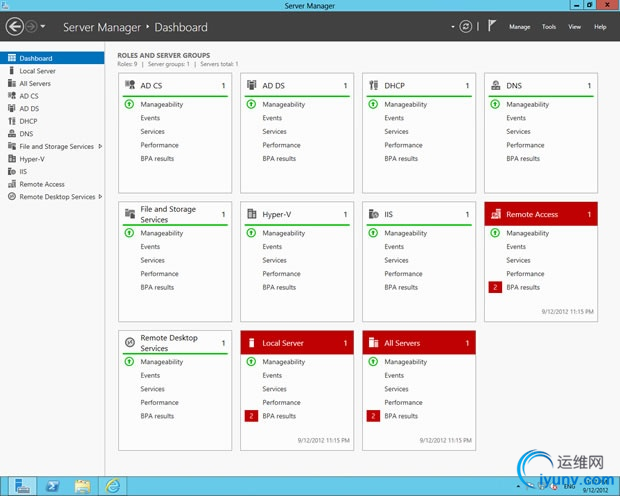Click the Hyper-V tile header icon
The height and width of the screenshot is (496, 620).
[x=251, y=214]
